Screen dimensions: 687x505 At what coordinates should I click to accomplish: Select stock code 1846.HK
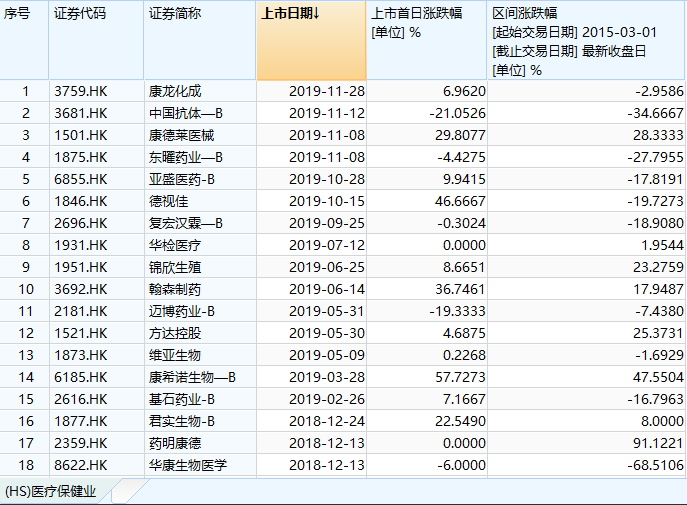[81, 201]
